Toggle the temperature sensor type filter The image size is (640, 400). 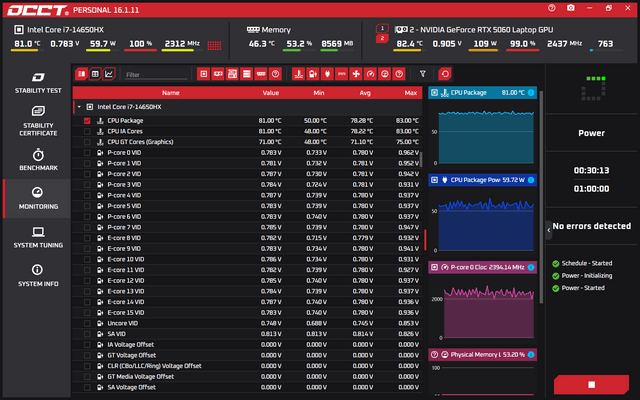(298, 74)
